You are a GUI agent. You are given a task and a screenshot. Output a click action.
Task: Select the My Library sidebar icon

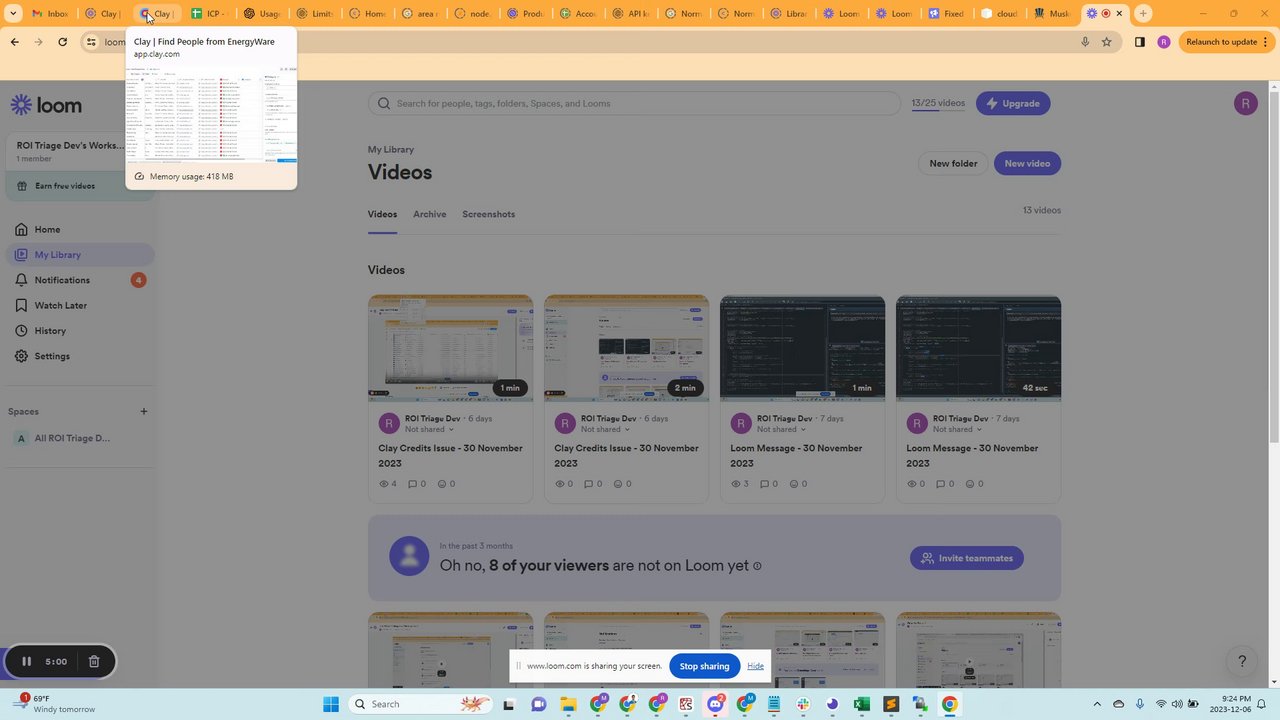22,255
